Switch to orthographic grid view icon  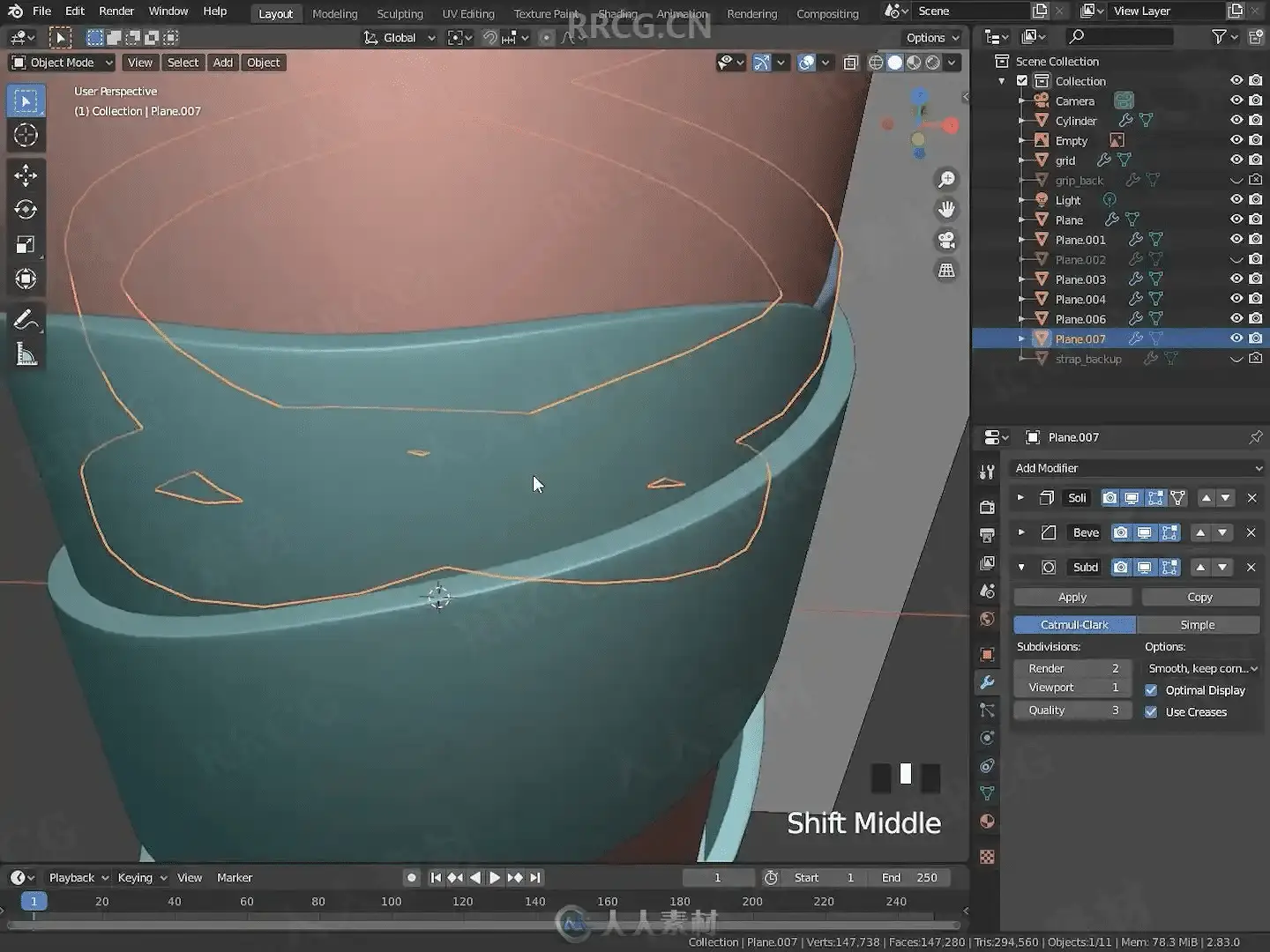point(946,271)
